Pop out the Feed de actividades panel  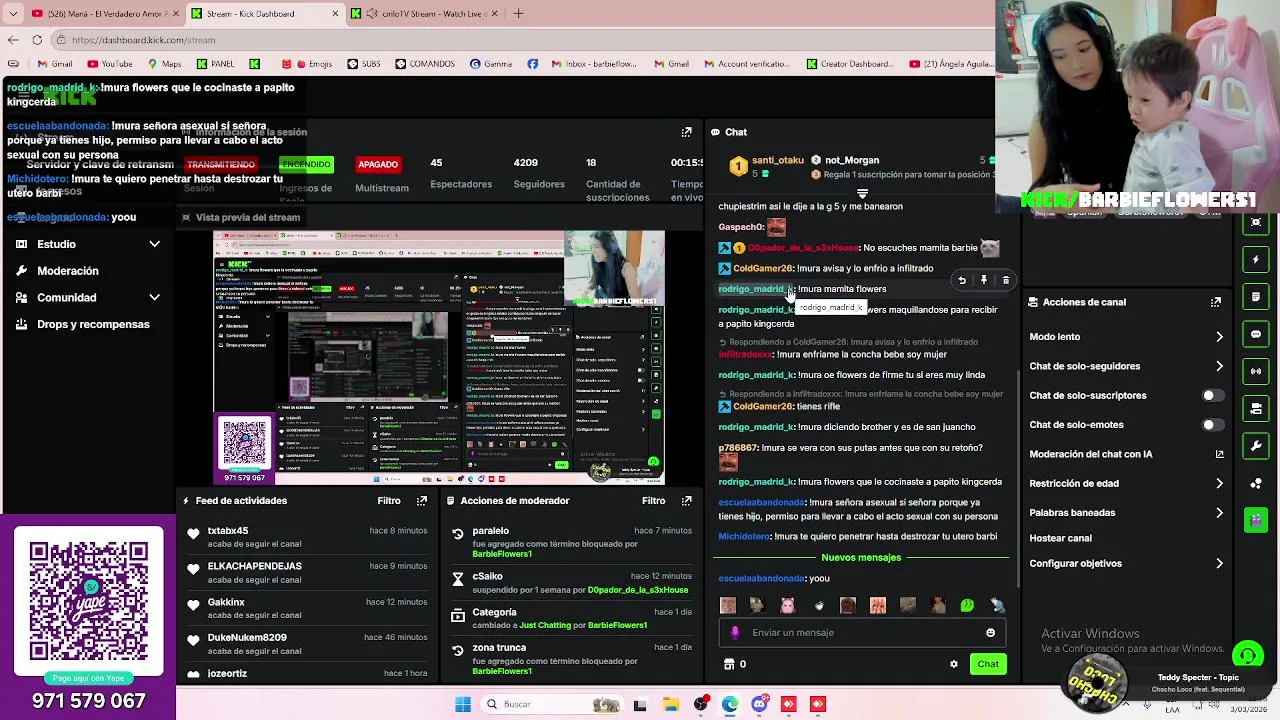click(x=422, y=501)
